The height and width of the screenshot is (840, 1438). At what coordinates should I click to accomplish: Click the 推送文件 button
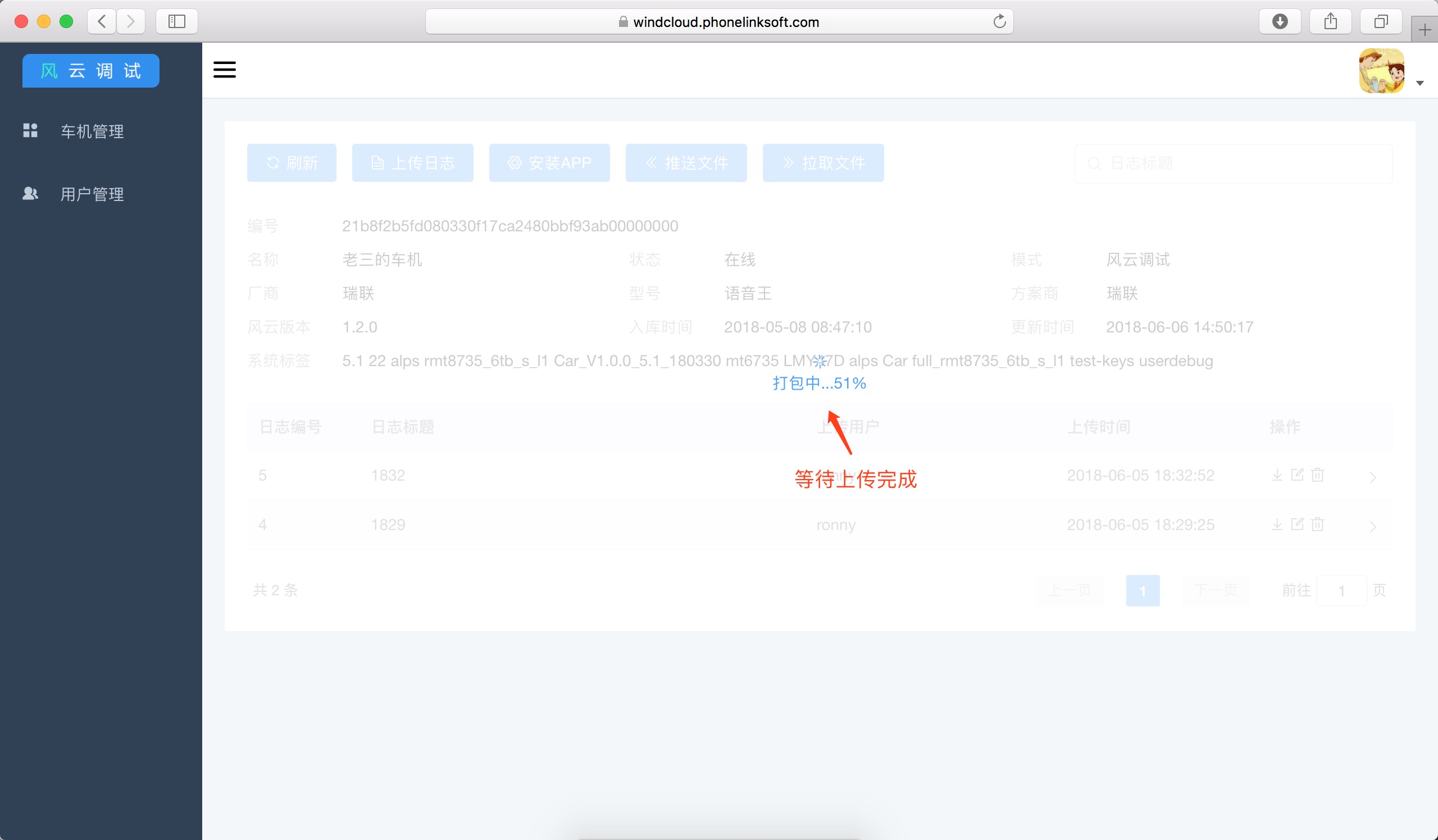click(686, 163)
